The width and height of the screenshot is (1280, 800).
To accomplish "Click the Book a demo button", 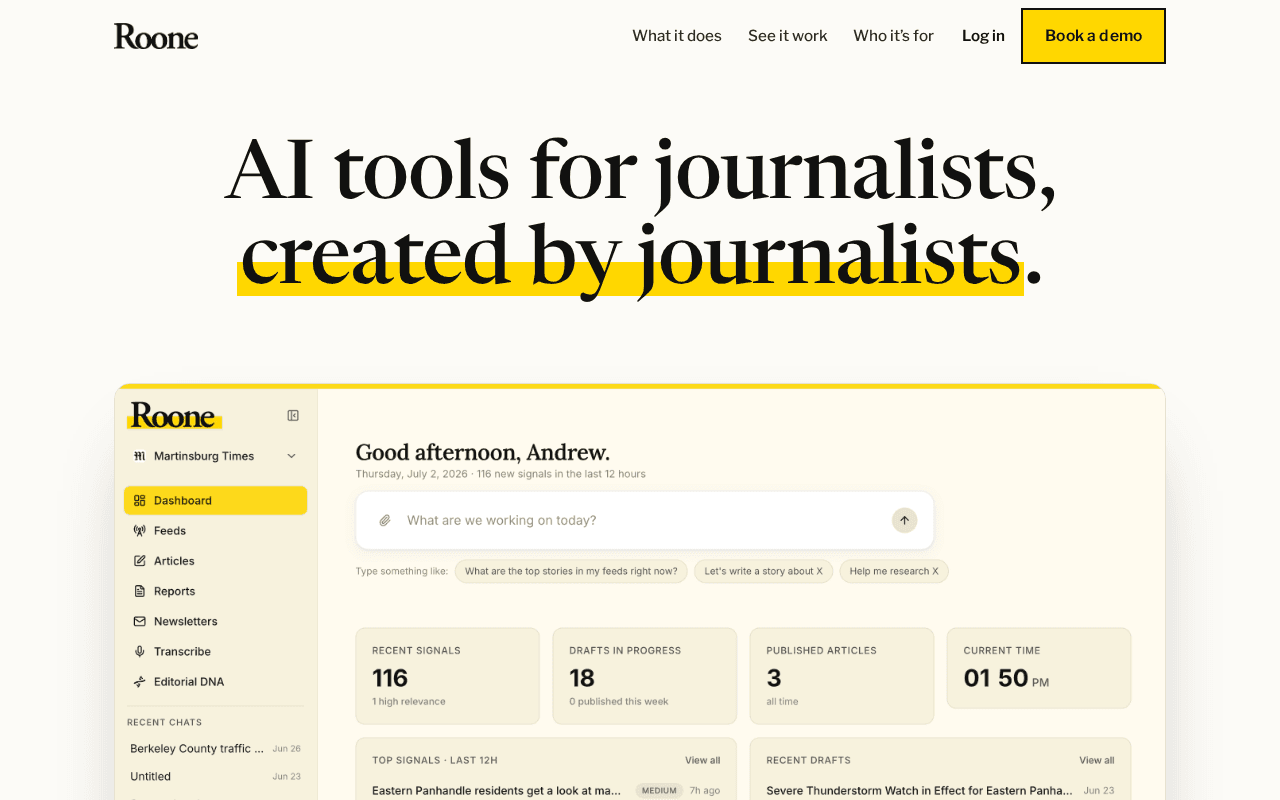I will (1093, 36).
